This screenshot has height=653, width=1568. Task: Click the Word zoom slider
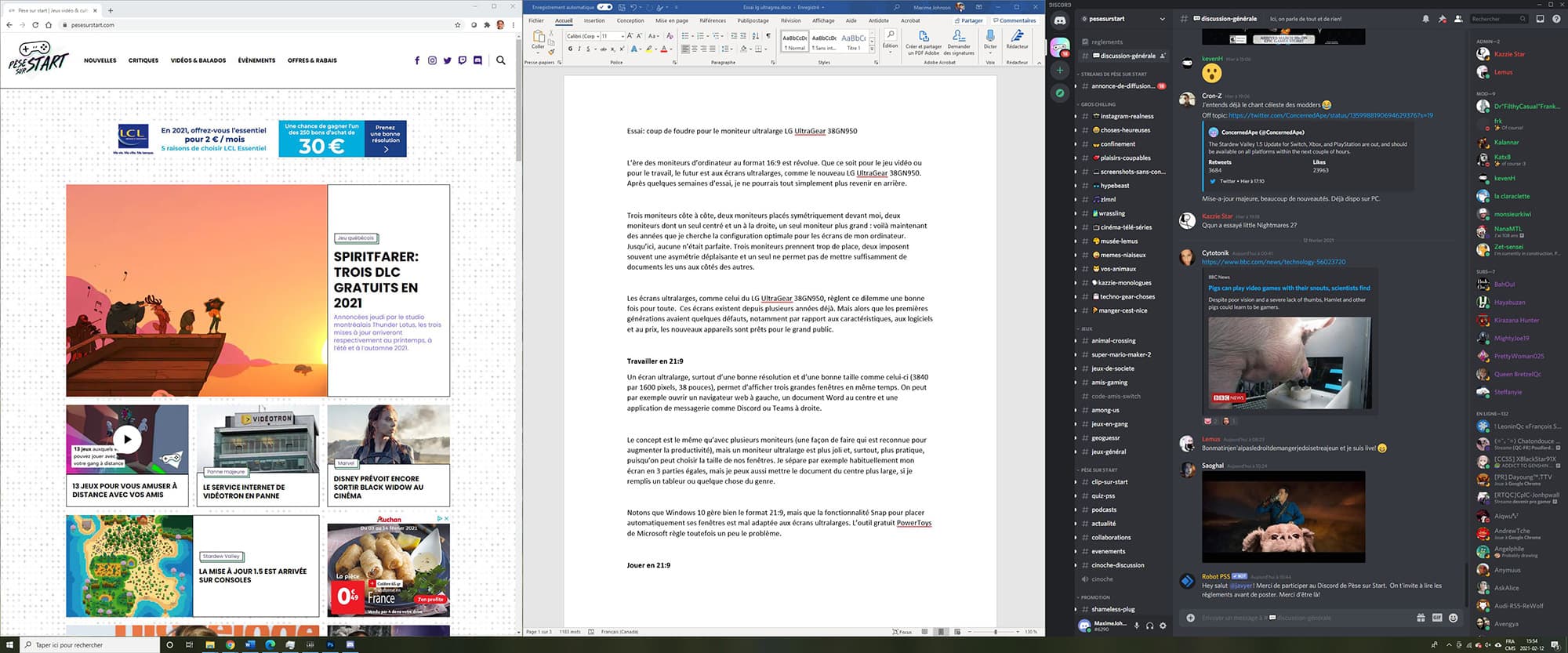click(996, 632)
